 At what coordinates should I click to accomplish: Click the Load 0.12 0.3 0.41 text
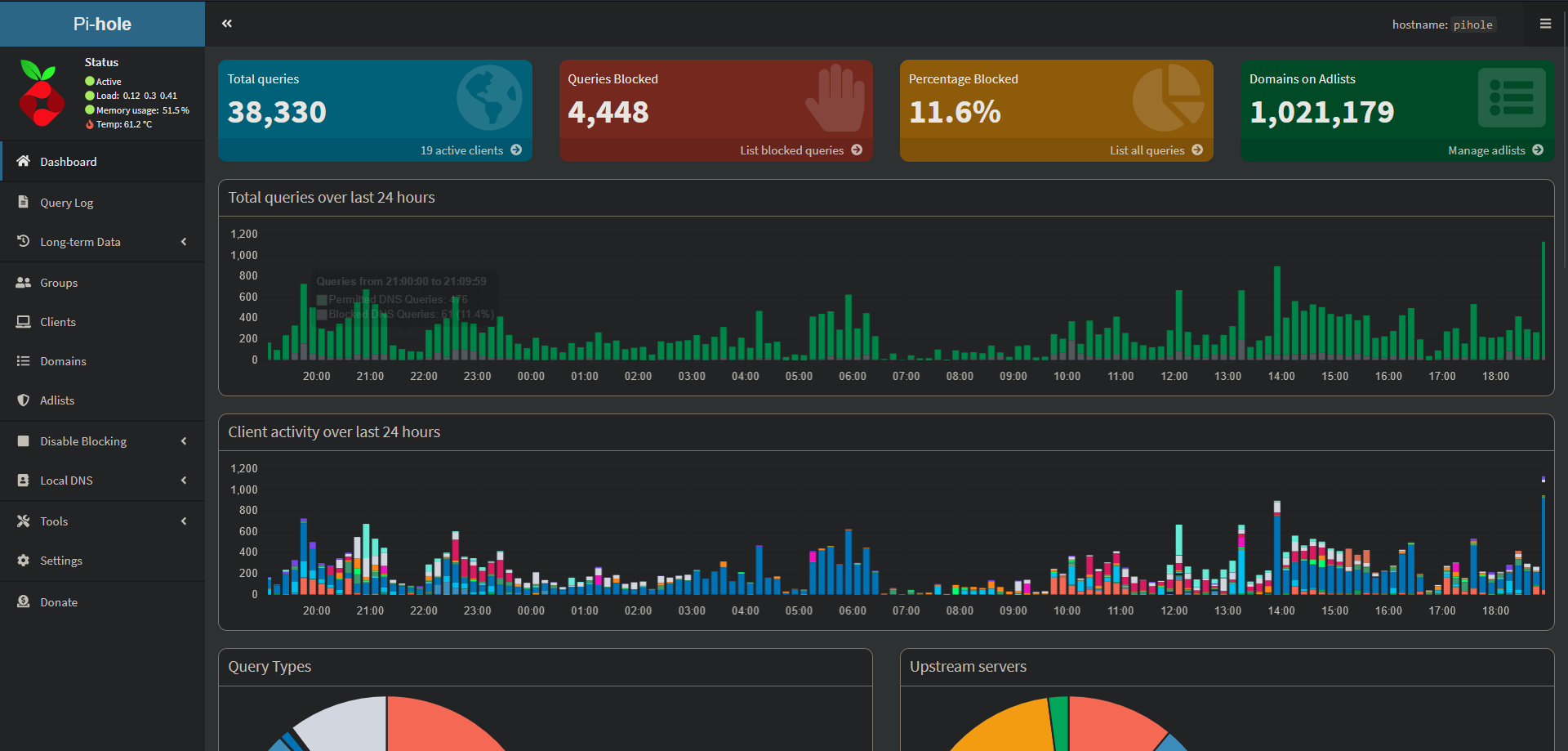point(136,96)
